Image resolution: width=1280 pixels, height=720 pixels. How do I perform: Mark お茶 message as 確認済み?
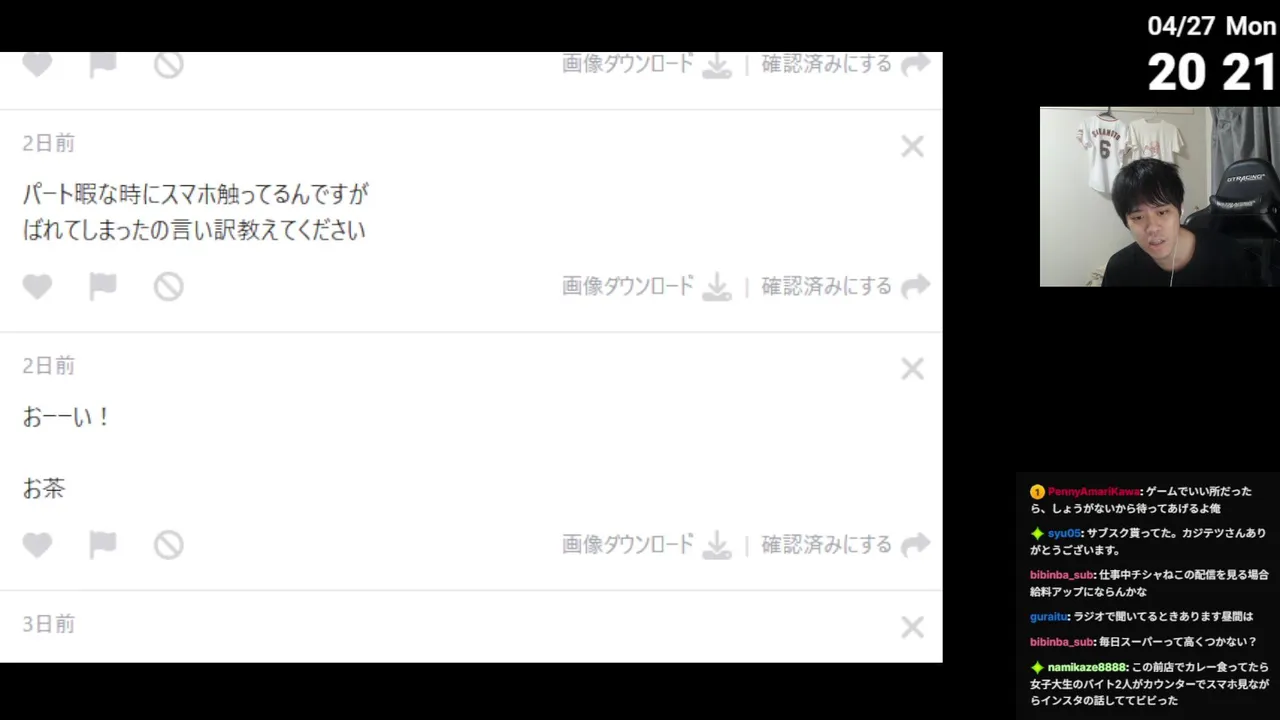[x=846, y=545]
